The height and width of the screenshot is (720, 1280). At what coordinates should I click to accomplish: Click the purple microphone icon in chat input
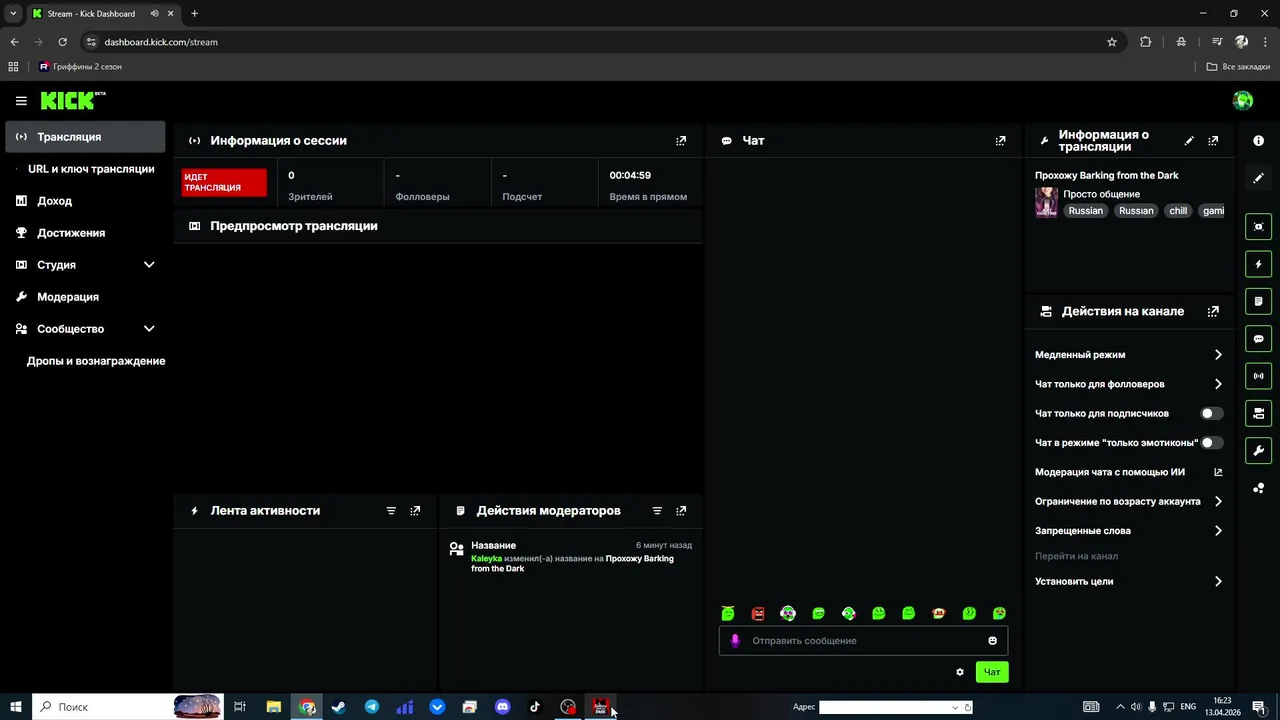click(735, 641)
